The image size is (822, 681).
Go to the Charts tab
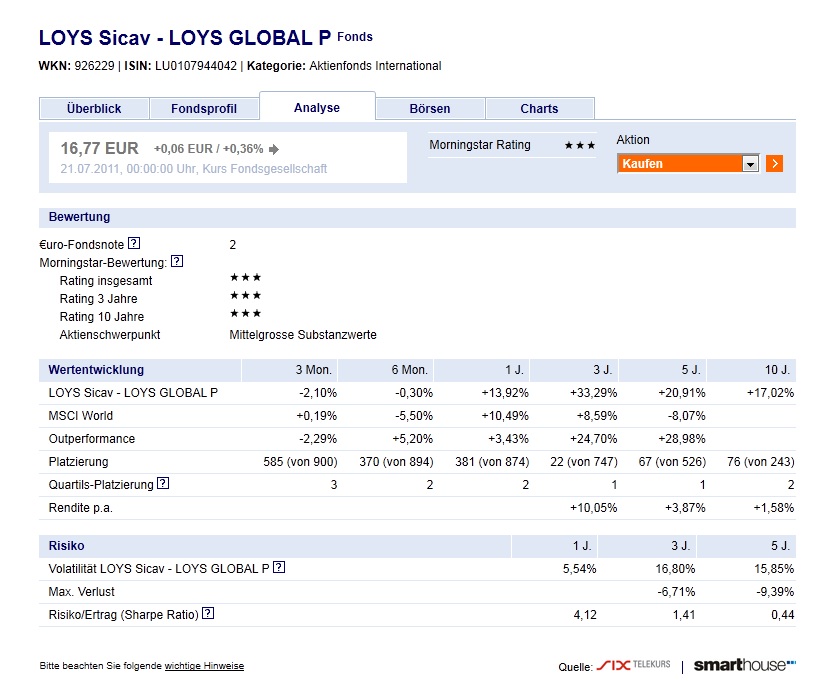coord(539,109)
